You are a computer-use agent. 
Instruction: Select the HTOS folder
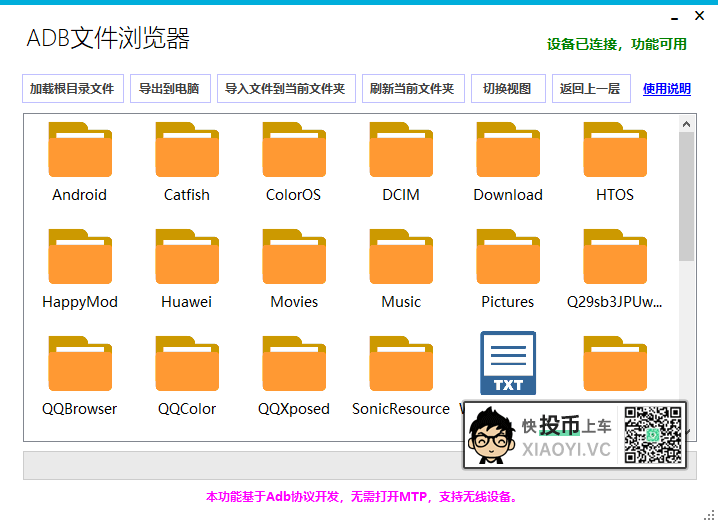615,151
